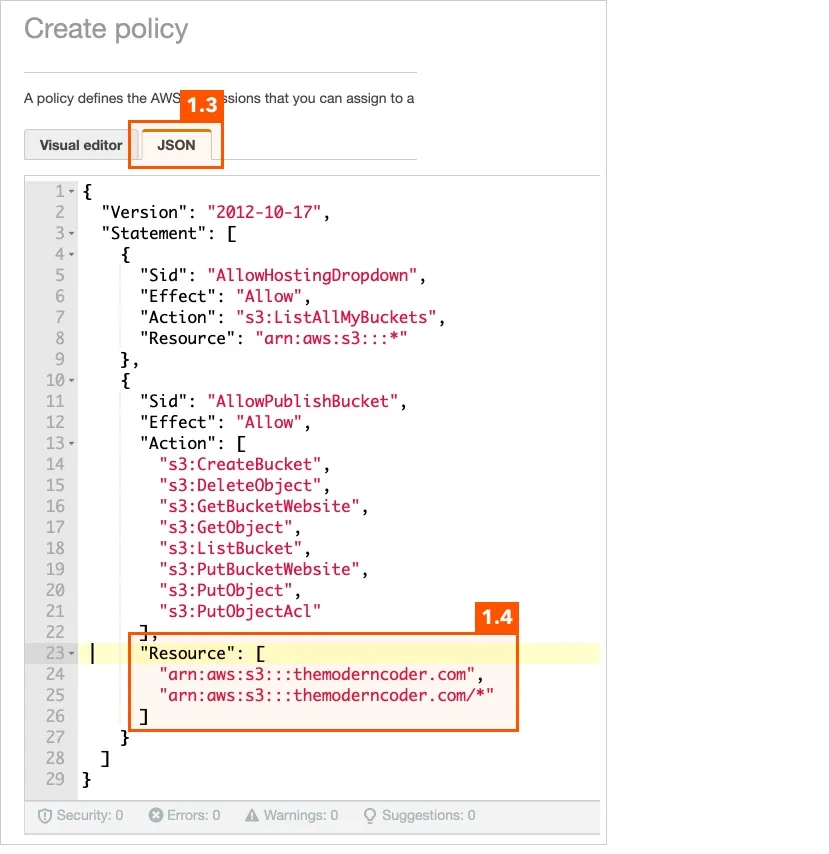Image resolution: width=829 pixels, height=854 pixels.
Task: Click the Warnings triangle icon
Action: point(252,815)
